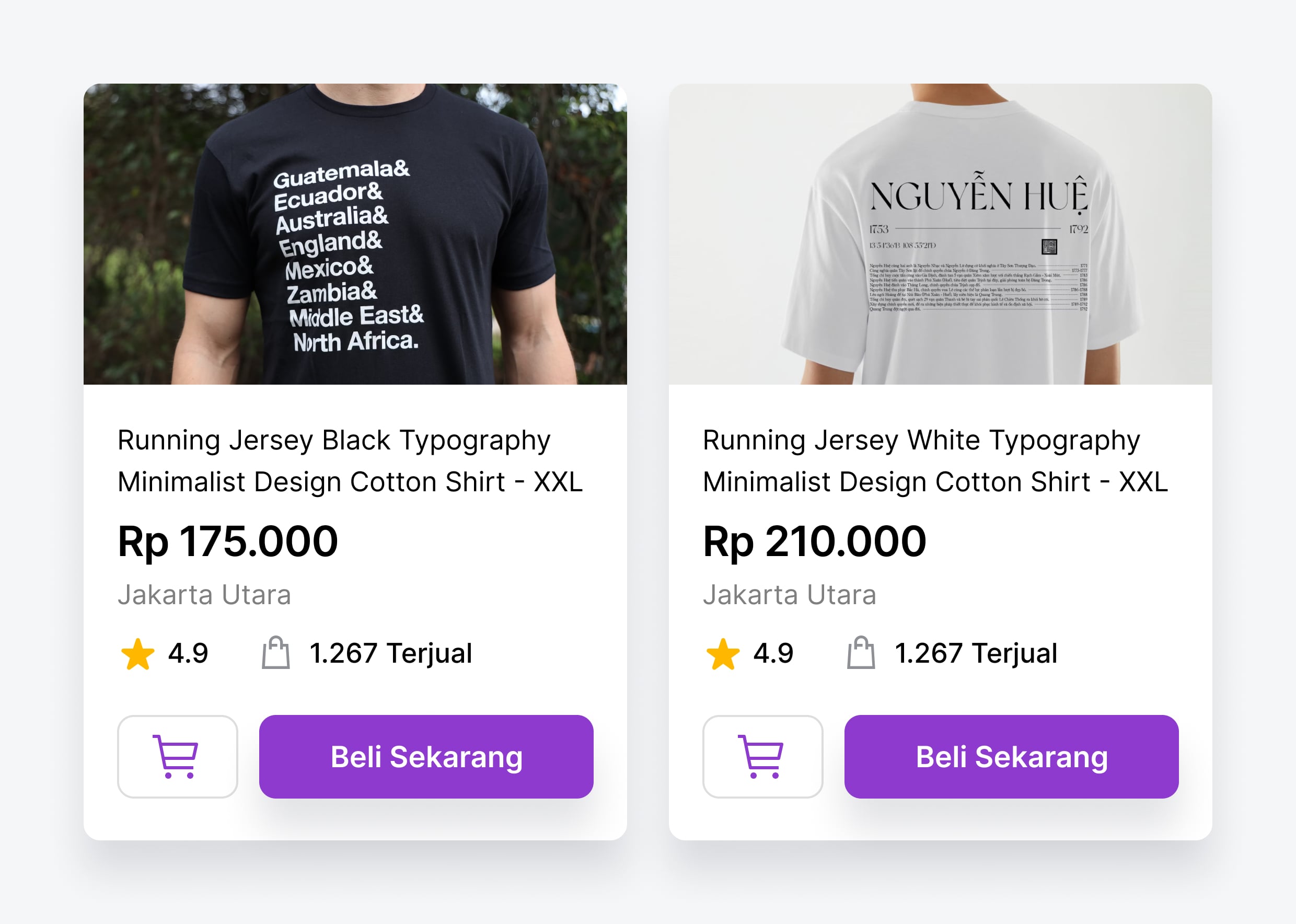Open the white Nguyễn Huệ shirt photo
1296x924 pixels.
[x=940, y=234]
